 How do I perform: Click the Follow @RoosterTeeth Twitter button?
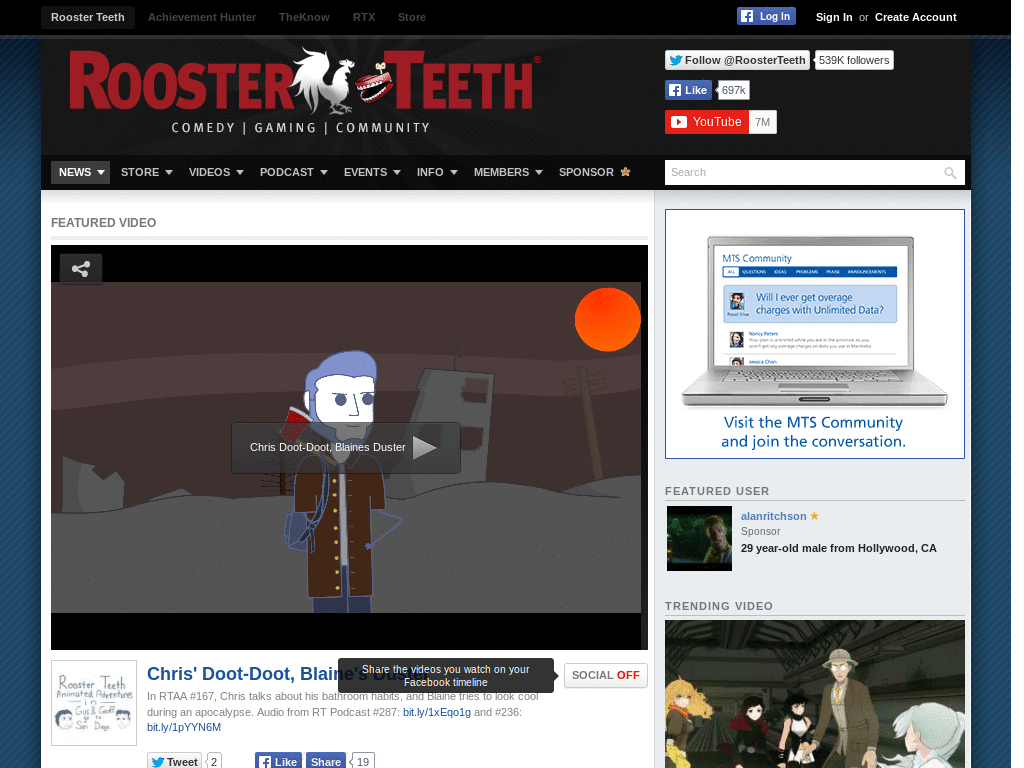(x=737, y=60)
